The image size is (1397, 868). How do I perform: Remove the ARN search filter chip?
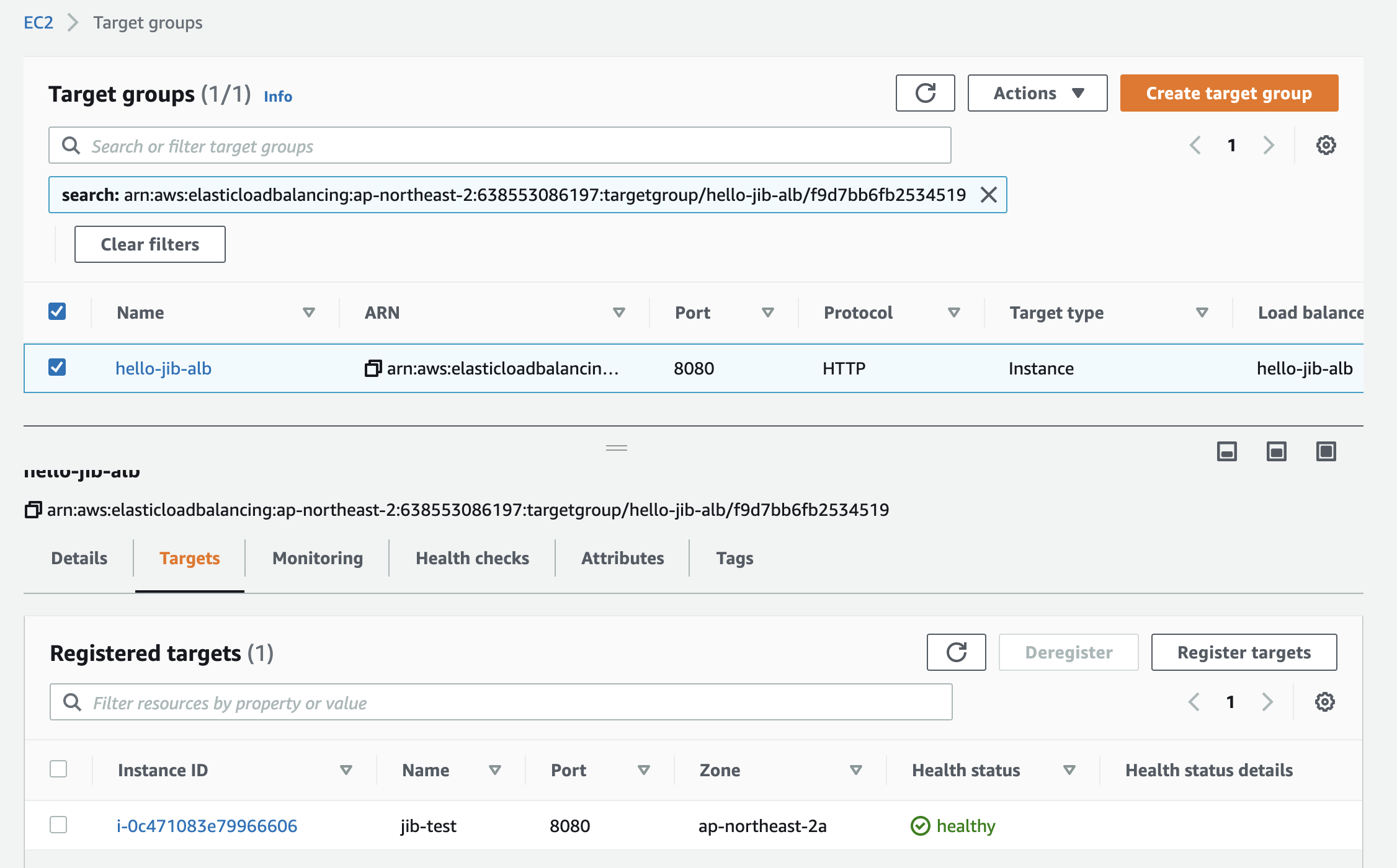[988, 195]
